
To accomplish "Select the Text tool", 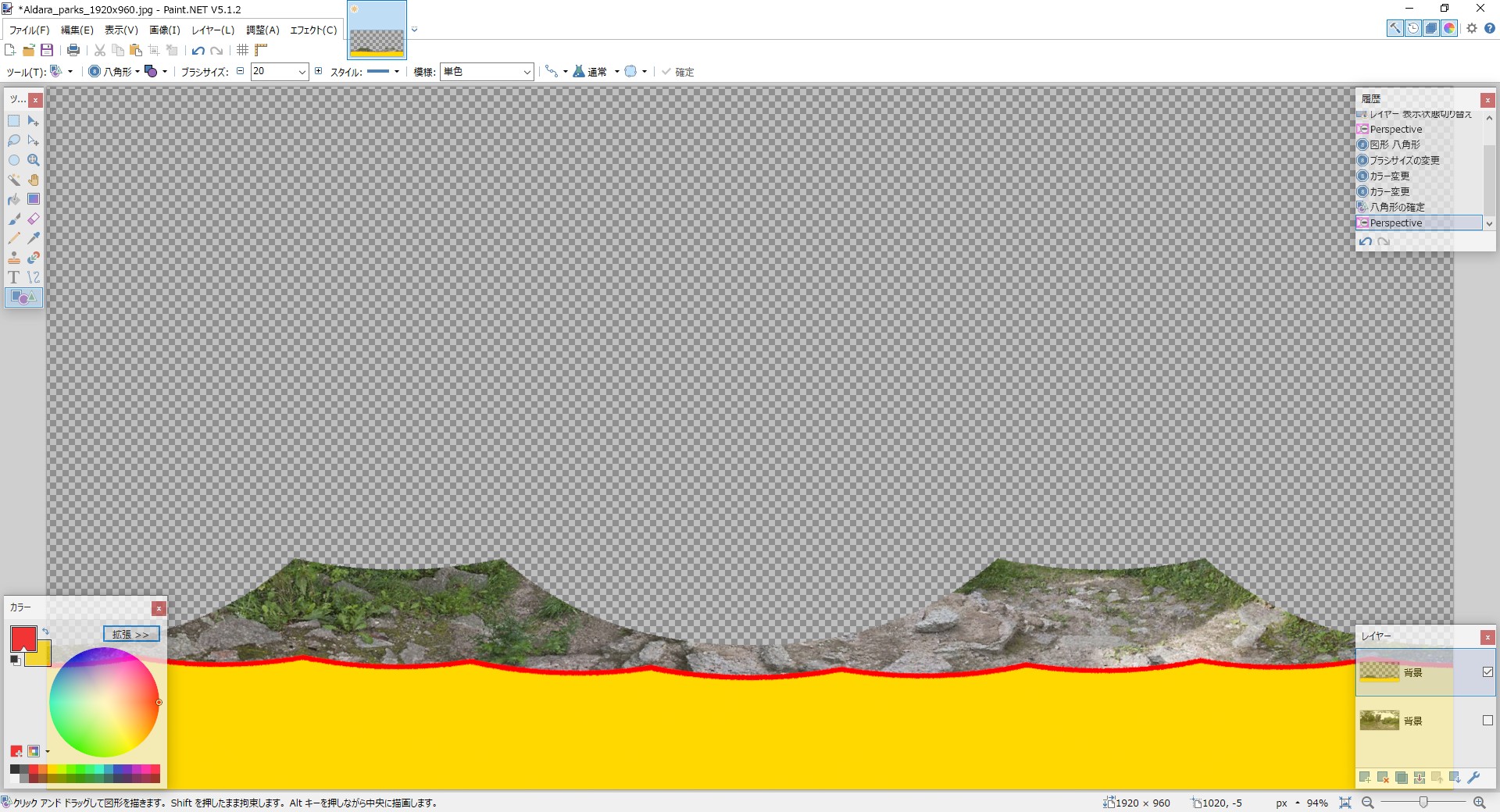I will (x=13, y=277).
